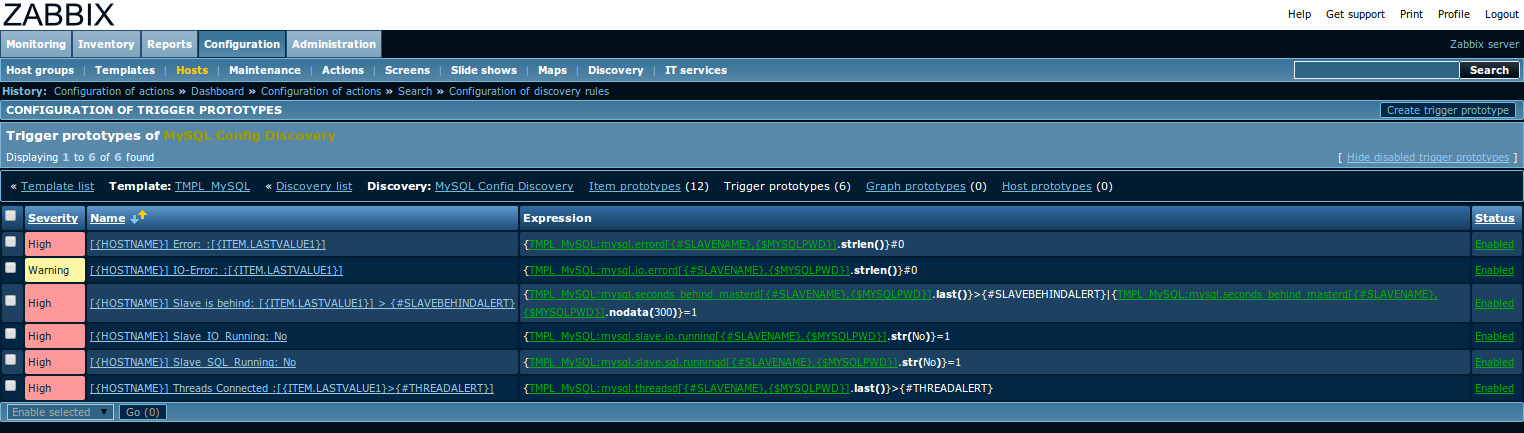Click the Create trigger prototype button
1524x433 pixels.
click(1448, 110)
